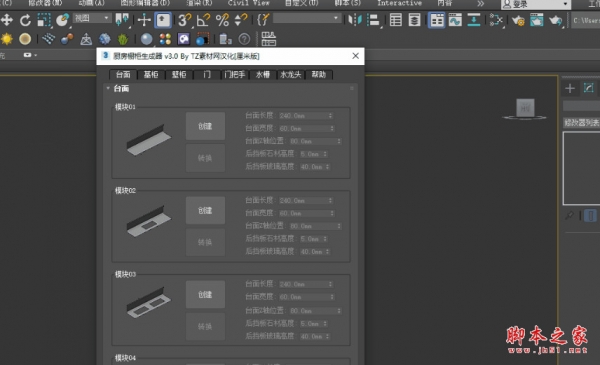Open the 帮助 tab

click(319, 75)
